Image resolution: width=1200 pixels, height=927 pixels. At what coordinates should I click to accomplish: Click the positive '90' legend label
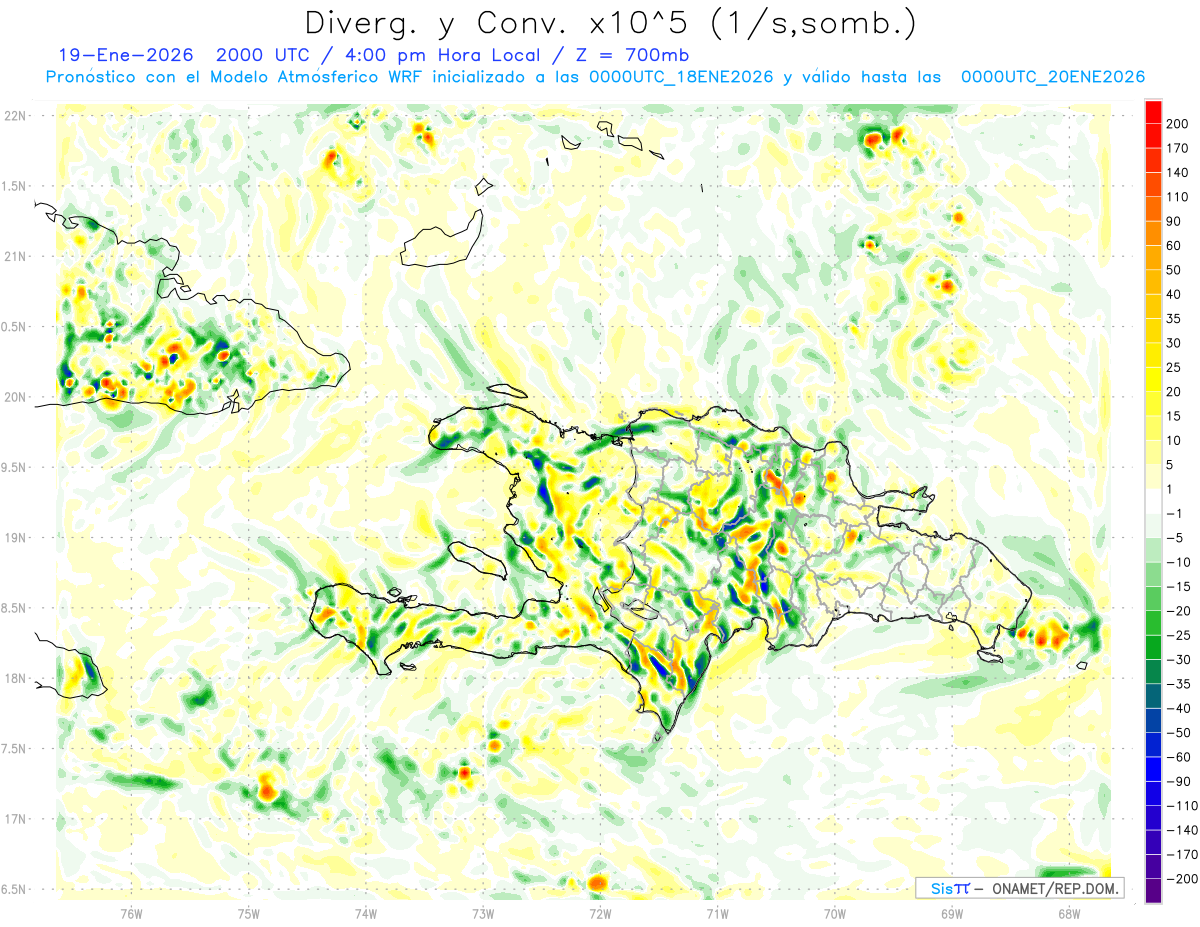(x=1175, y=221)
